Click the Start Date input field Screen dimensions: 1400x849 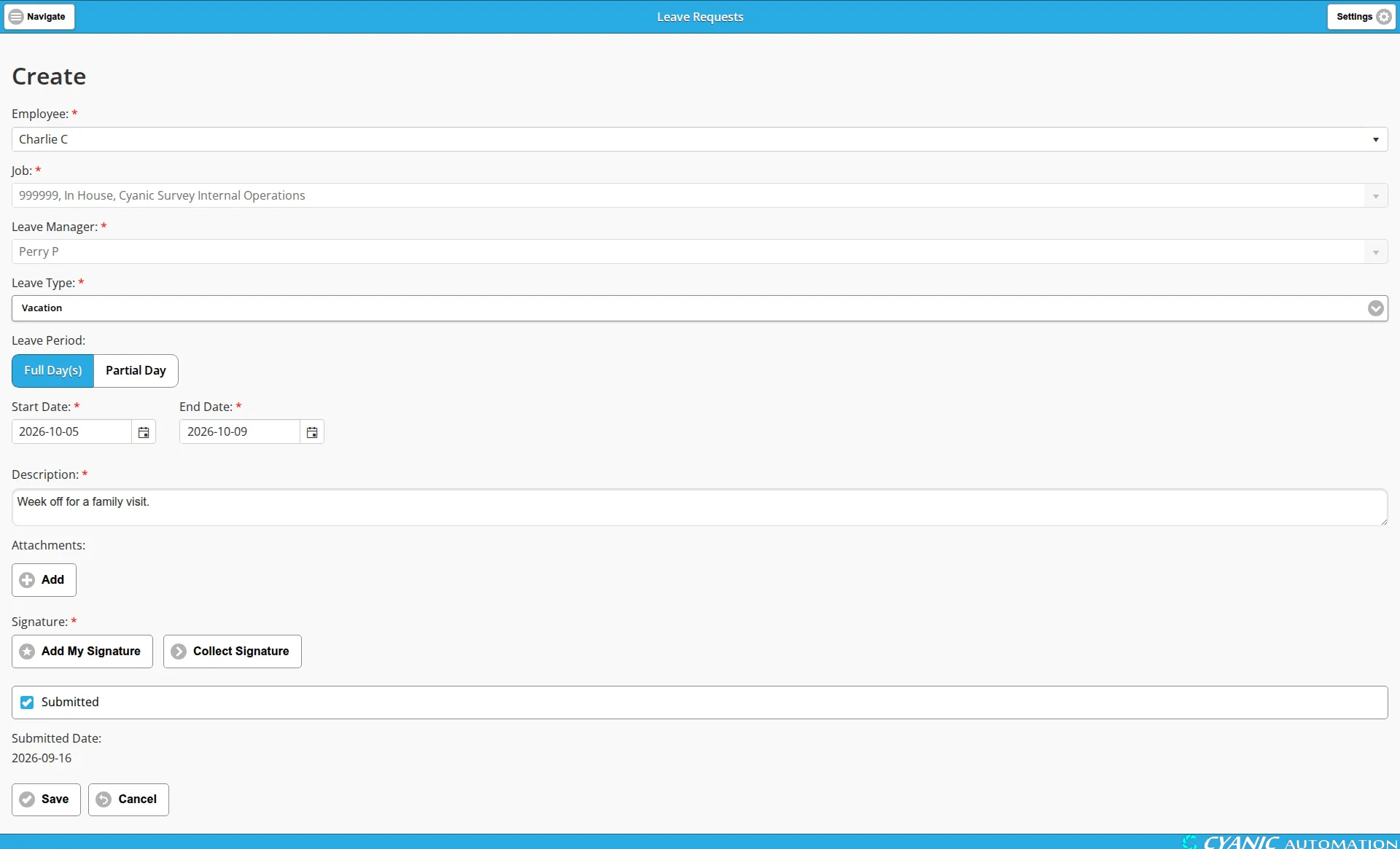coord(71,431)
